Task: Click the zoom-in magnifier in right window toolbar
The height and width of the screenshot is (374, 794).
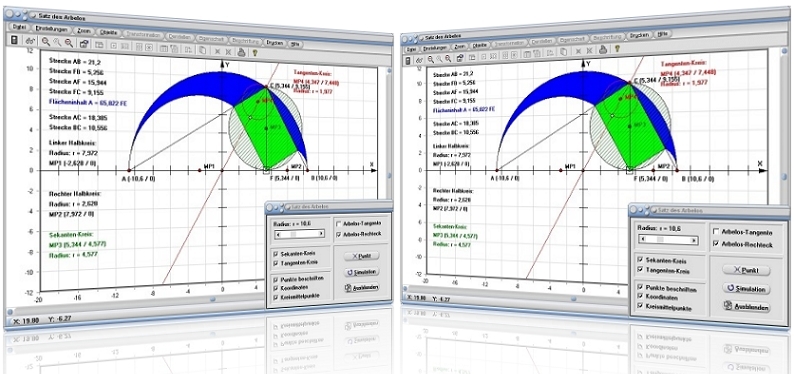Action: 431,59
